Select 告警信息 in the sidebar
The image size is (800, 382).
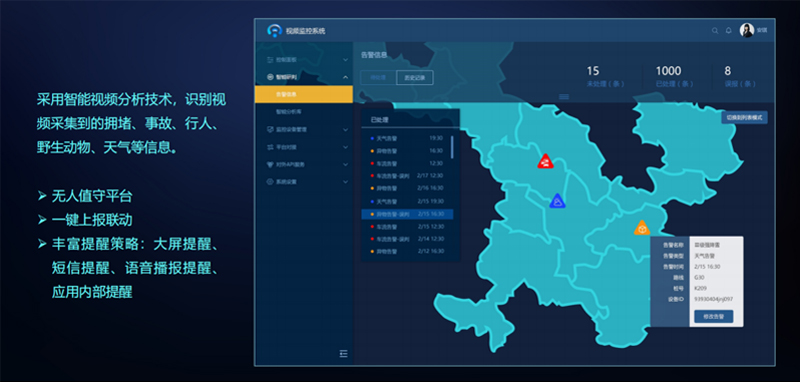304,94
